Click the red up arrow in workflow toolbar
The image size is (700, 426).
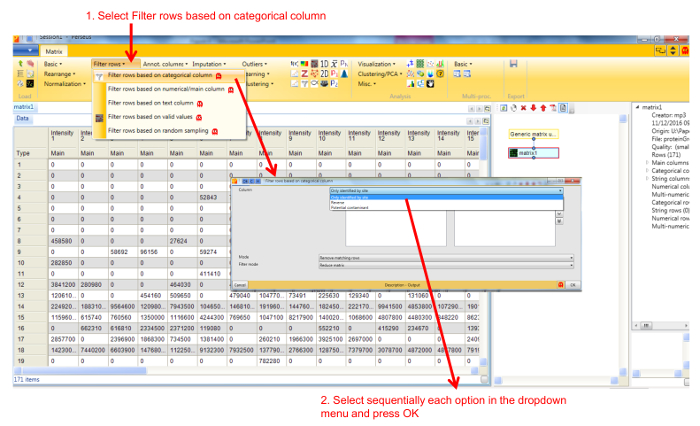541,107
